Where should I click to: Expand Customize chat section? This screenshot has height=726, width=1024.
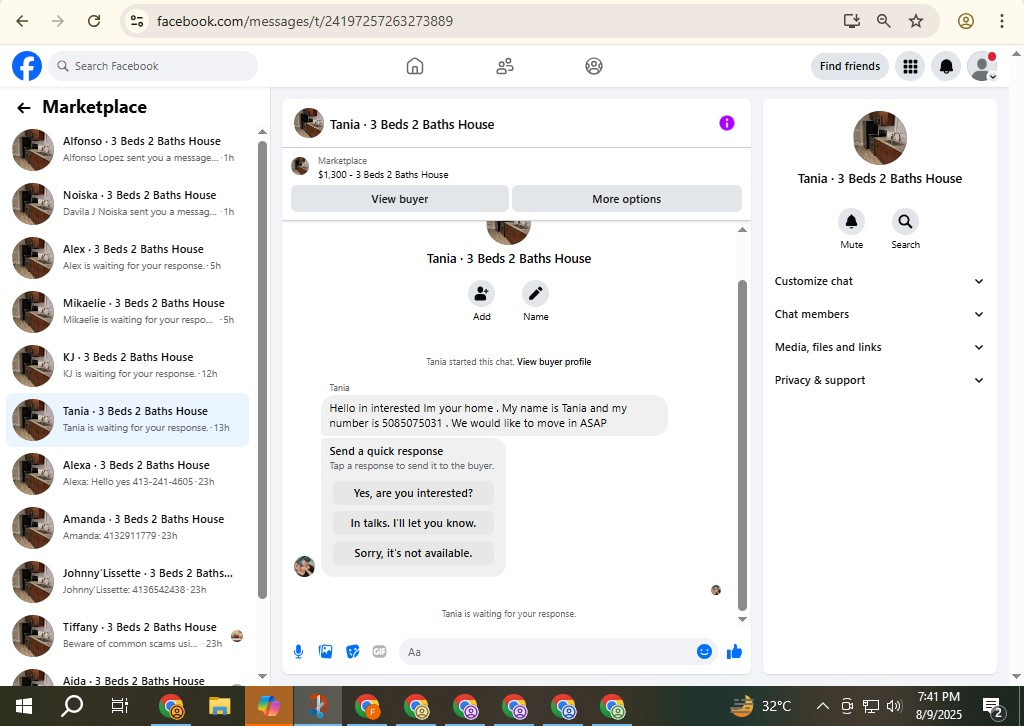click(x=879, y=281)
